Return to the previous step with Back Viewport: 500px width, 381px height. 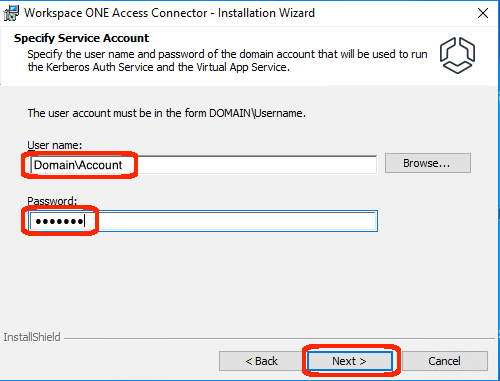[x=261, y=361]
